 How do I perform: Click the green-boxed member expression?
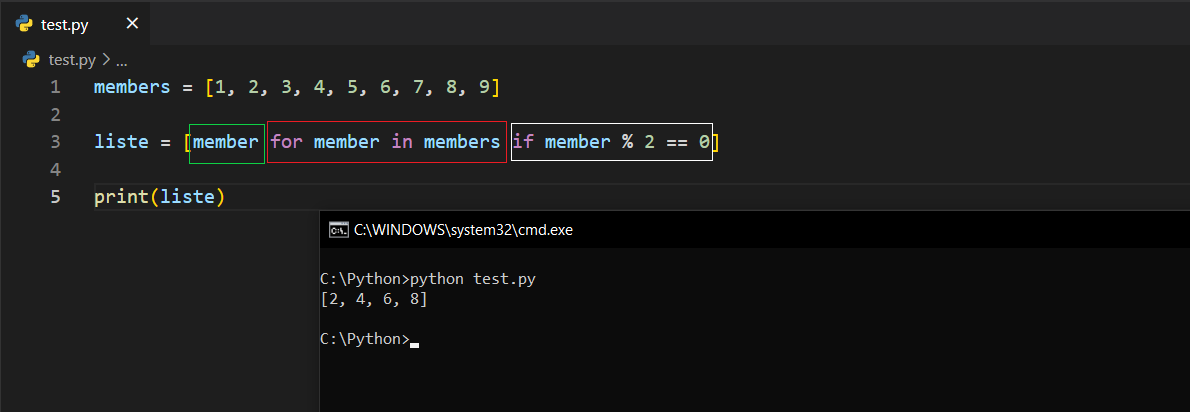coord(226,142)
